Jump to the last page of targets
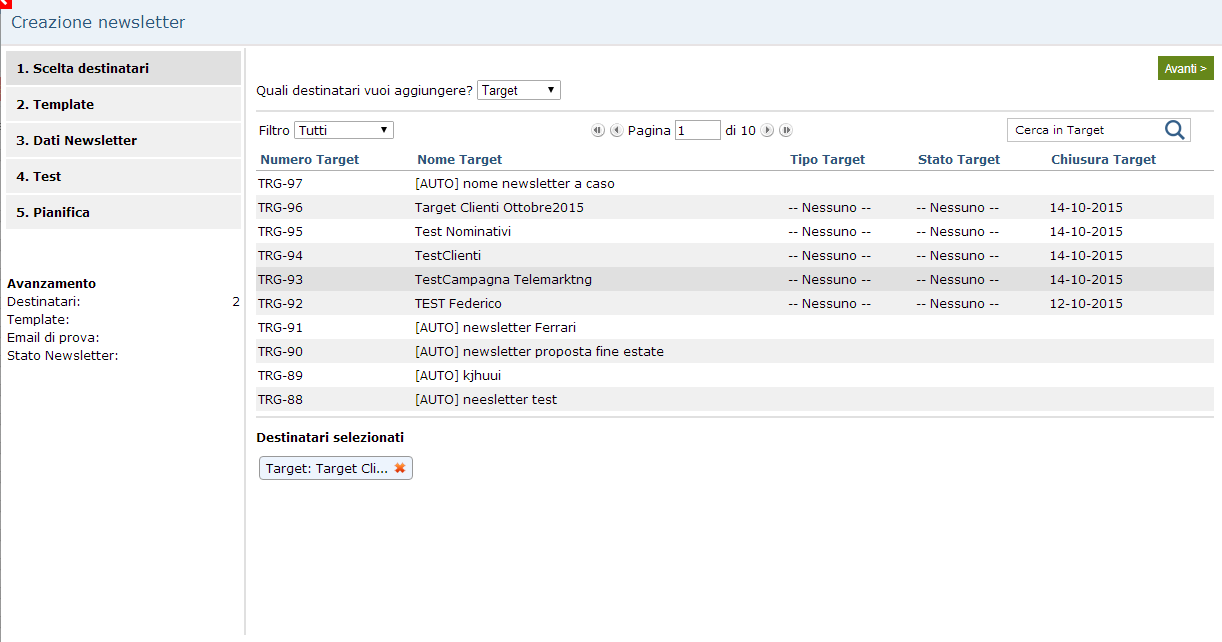This screenshot has height=642, width=1222. (x=786, y=130)
